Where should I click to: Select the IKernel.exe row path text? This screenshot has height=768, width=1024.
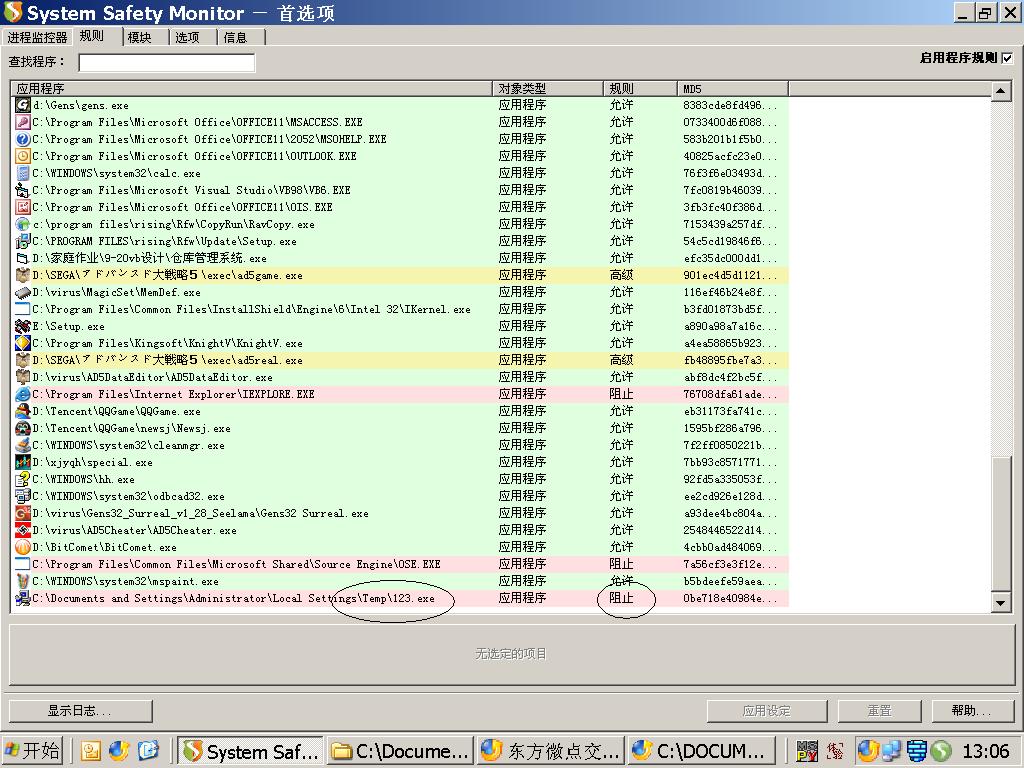click(x=251, y=309)
